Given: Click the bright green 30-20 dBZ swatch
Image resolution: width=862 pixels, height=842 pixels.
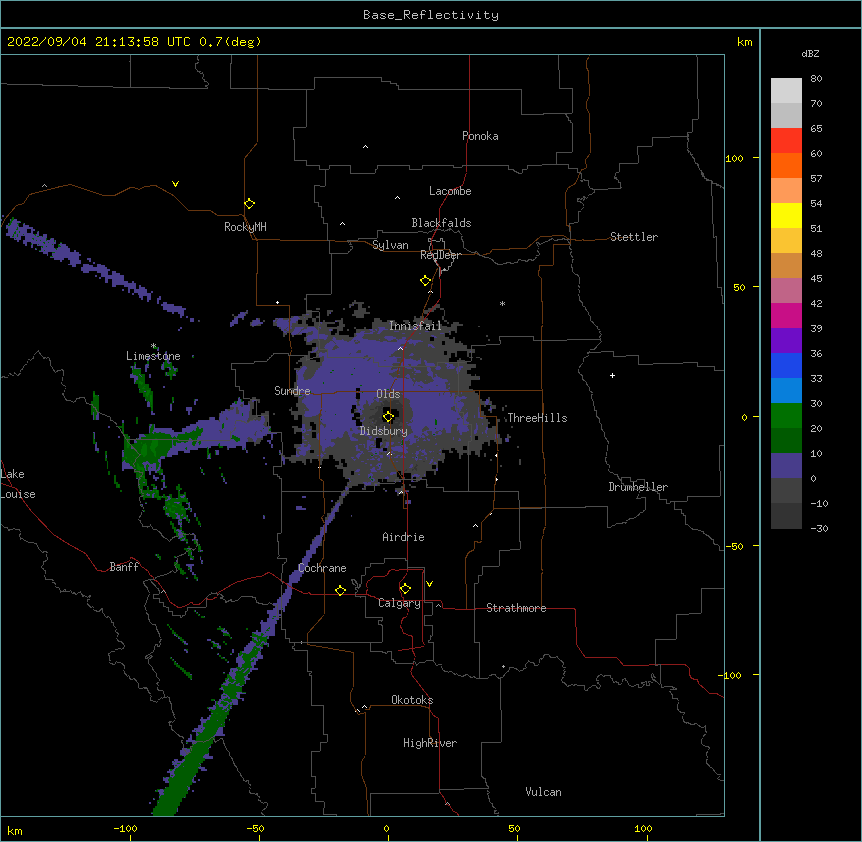Looking at the screenshot, I should (786, 416).
